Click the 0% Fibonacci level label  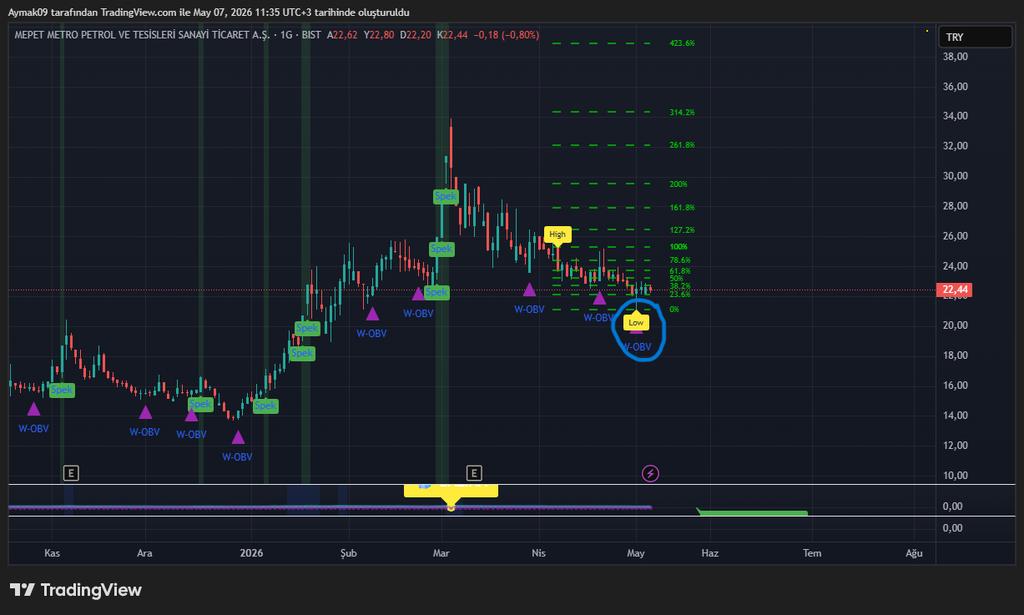click(x=674, y=309)
